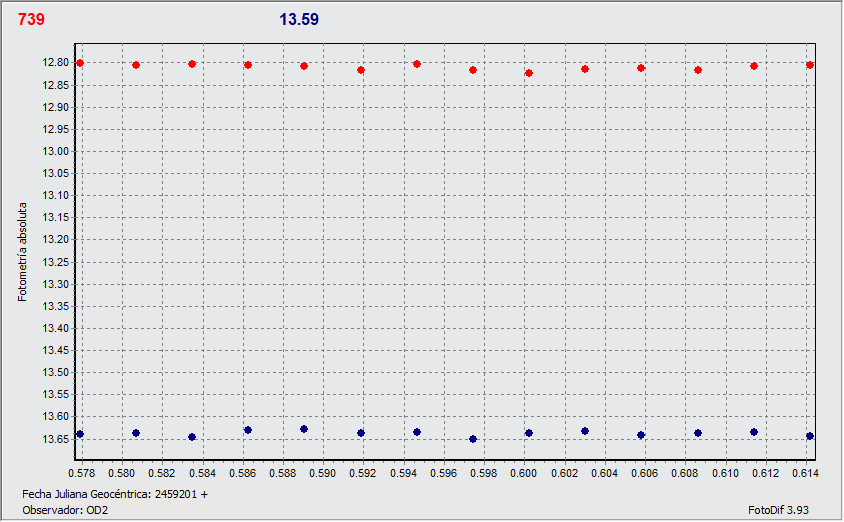Click y-axis label 13.25
The image size is (844, 522).
pyautogui.click(x=56, y=262)
